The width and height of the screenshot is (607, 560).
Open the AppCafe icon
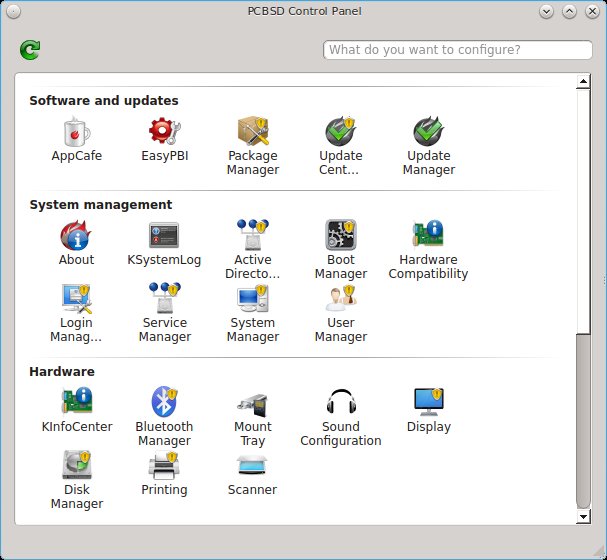(x=77, y=139)
